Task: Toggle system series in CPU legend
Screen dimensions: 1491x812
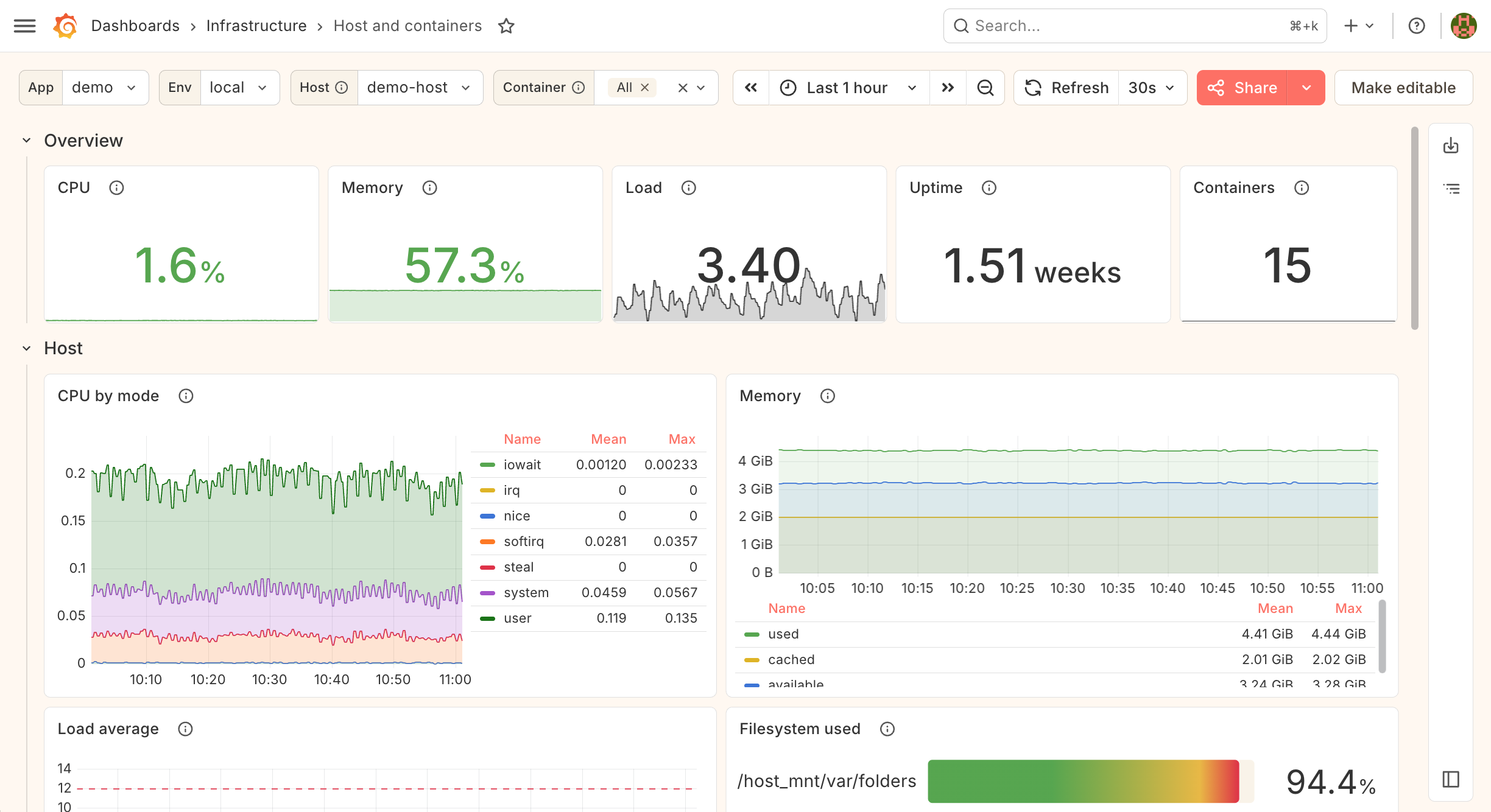Action: 526,592
